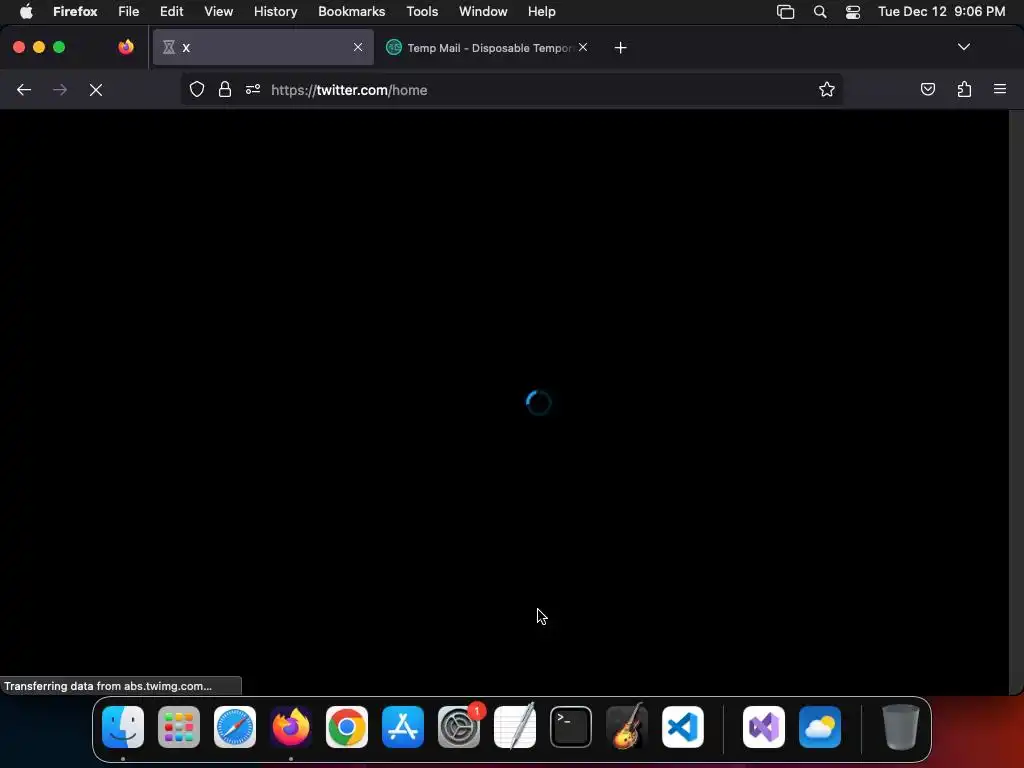
Task: Open site permissions icon in address bar
Action: coord(253,89)
